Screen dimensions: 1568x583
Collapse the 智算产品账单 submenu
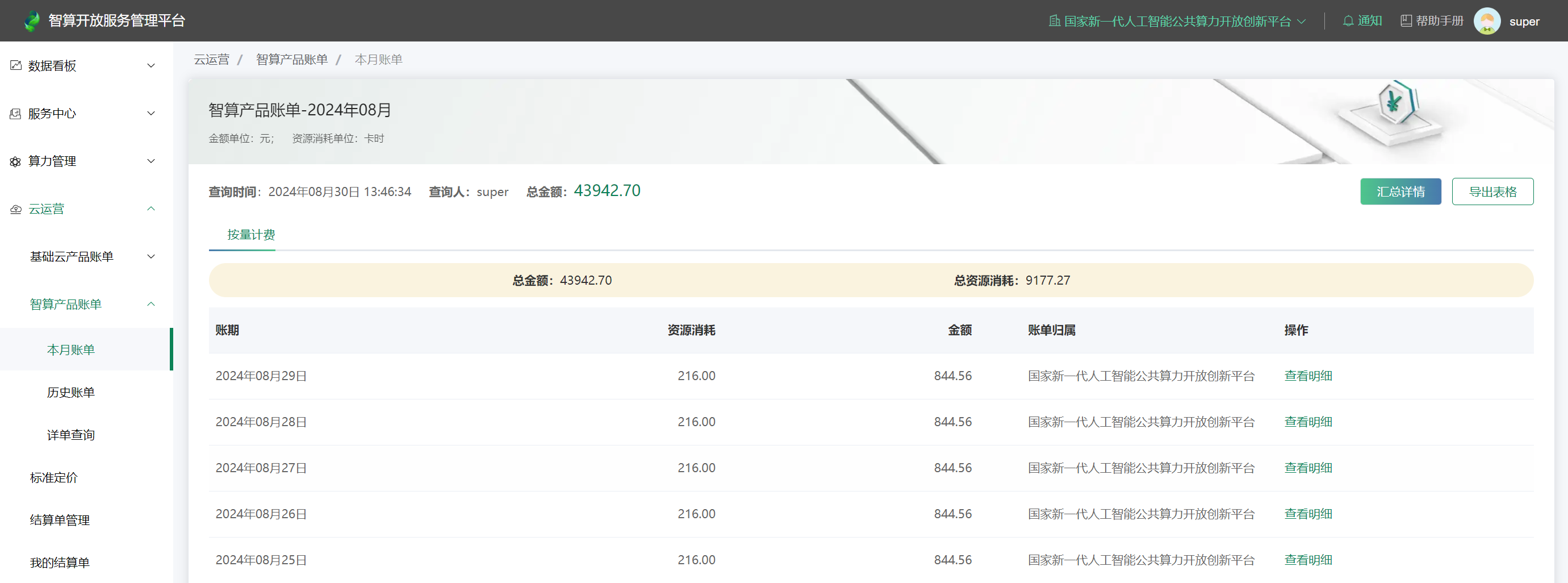coord(151,304)
